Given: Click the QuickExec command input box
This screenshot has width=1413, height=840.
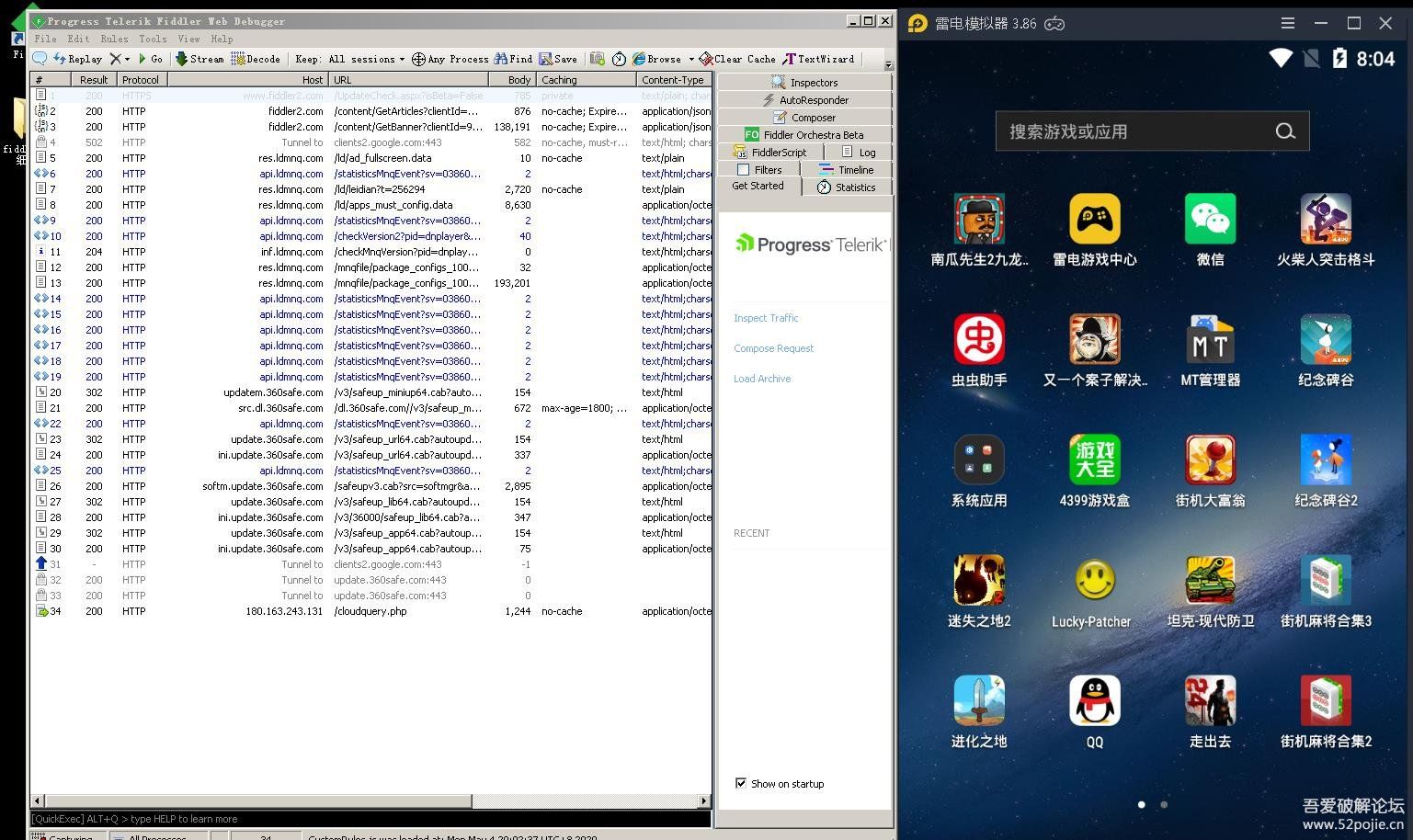Looking at the screenshot, I should click(x=370, y=819).
